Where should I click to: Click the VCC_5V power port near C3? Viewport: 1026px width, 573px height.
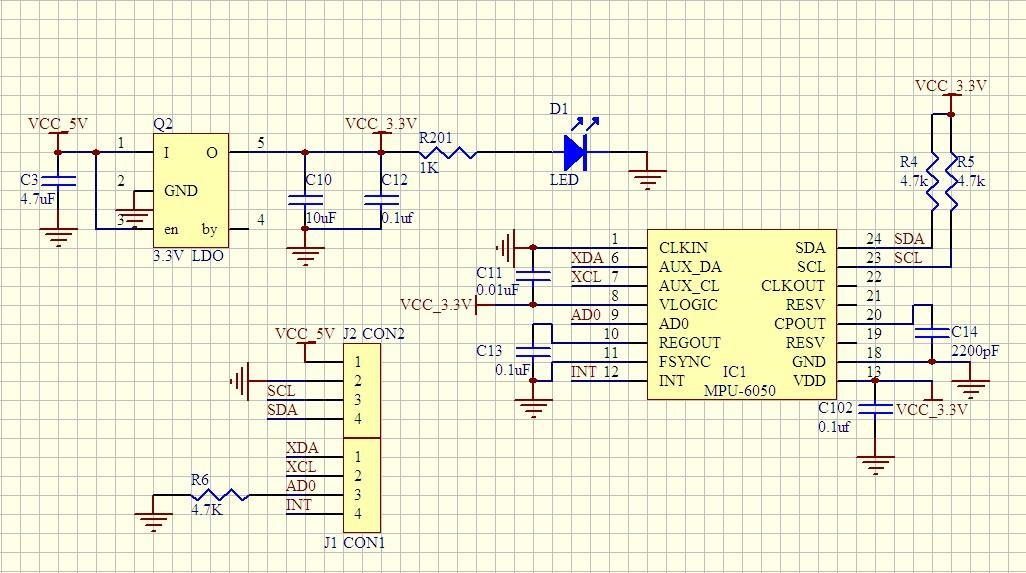click(x=58, y=124)
